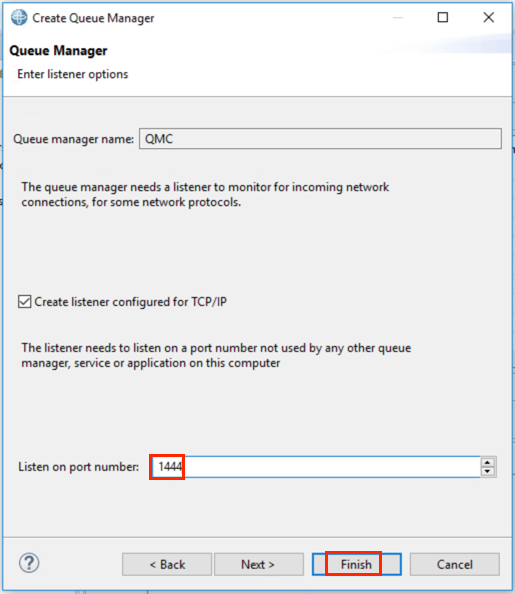This screenshot has height=594, width=515.
Task: Click the Listen on port number label
Action: (78, 467)
